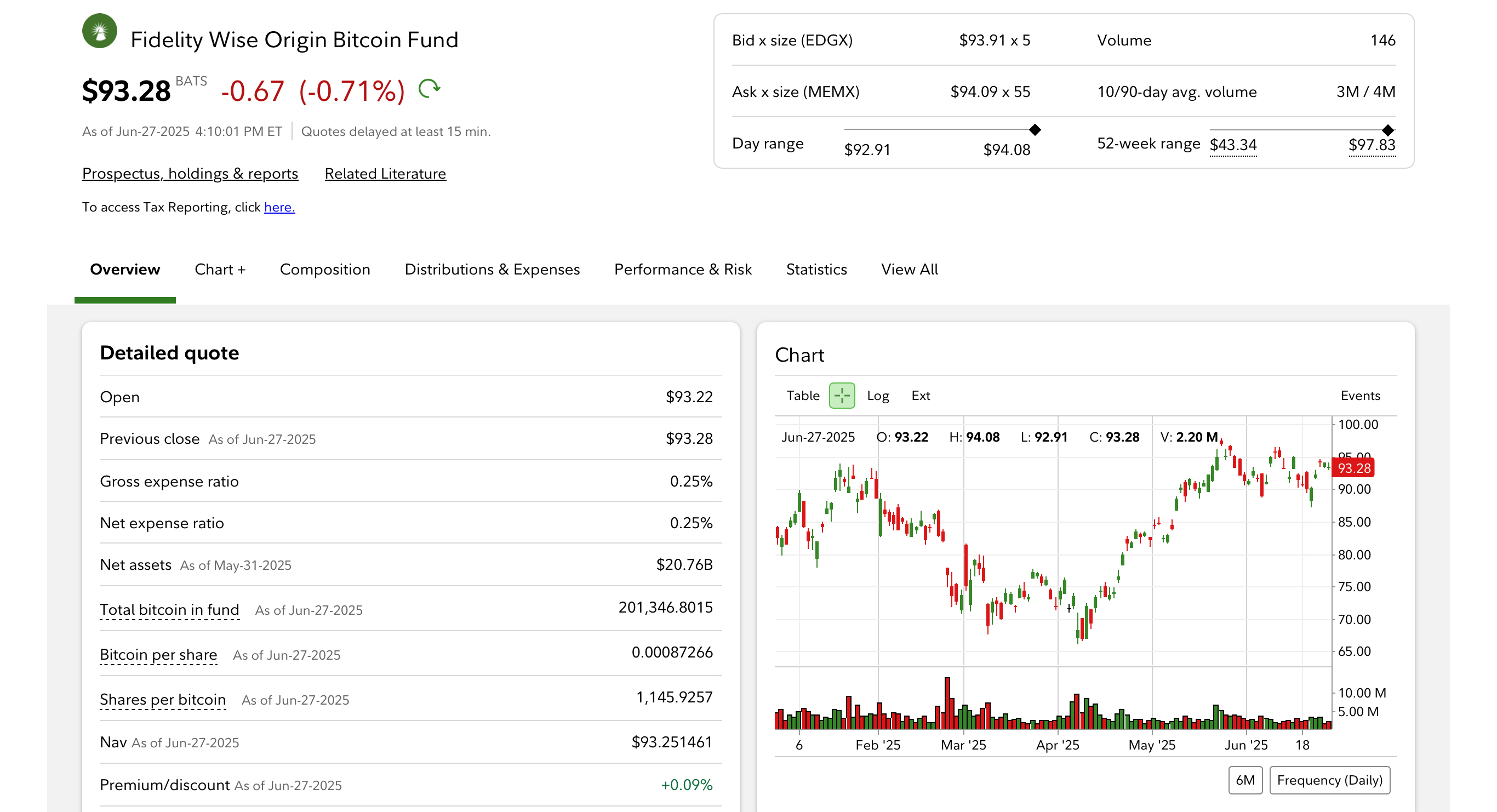
Task: Click the Open value $93.22
Action: (689, 396)
